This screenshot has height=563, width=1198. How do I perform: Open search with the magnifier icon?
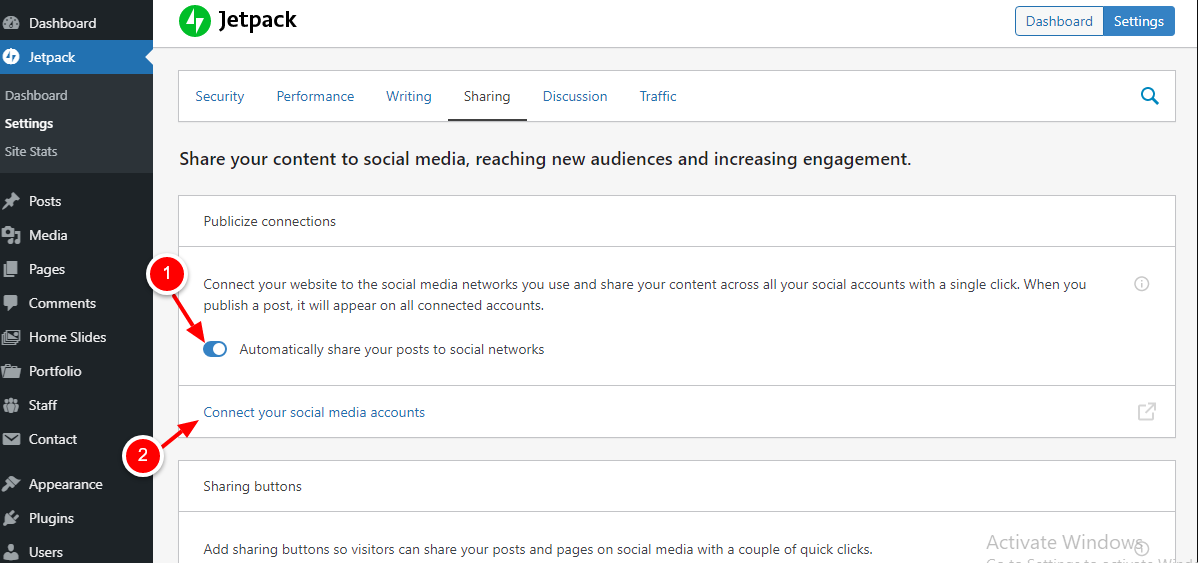(x=1149, y=96)
